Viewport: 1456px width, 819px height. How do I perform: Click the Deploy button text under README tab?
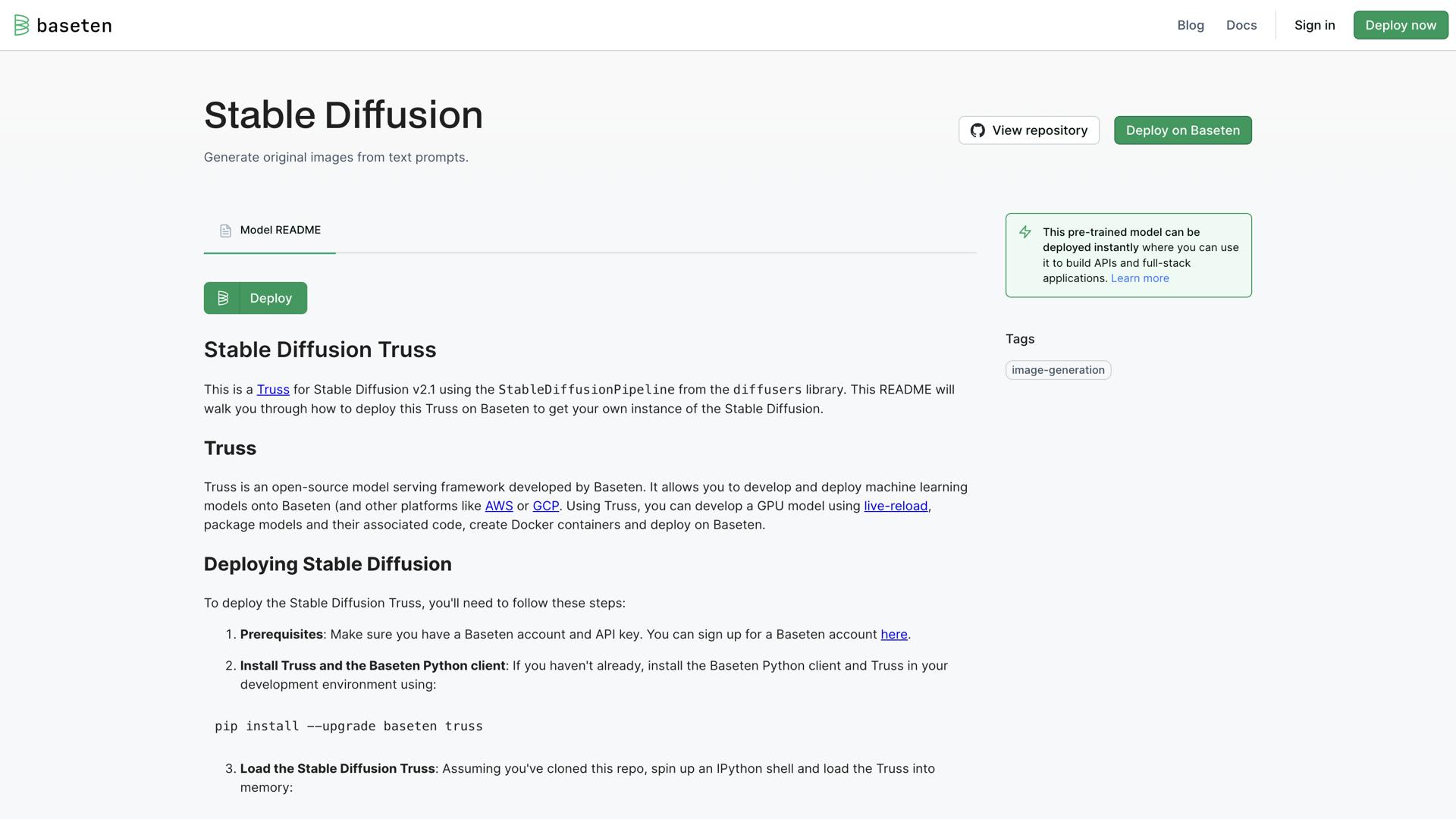click(271, 298)
